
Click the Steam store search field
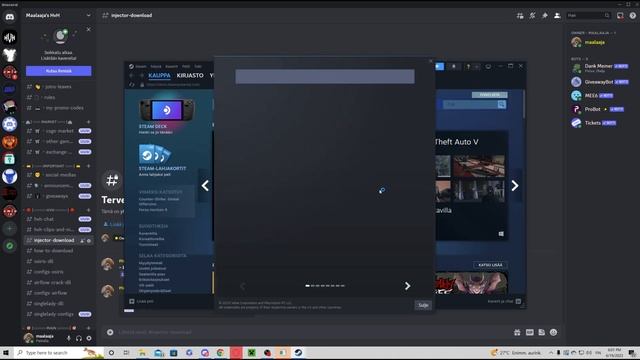coord(470,104)
